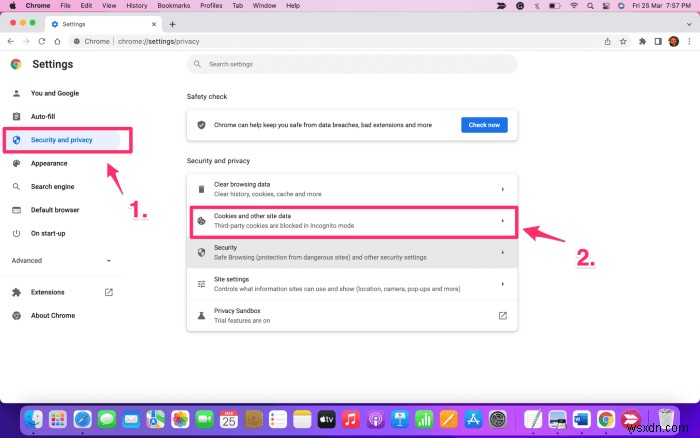The image size is (700, 438).
Task: Click the home icon in the toolbar
Action: (x=57, y=42)
